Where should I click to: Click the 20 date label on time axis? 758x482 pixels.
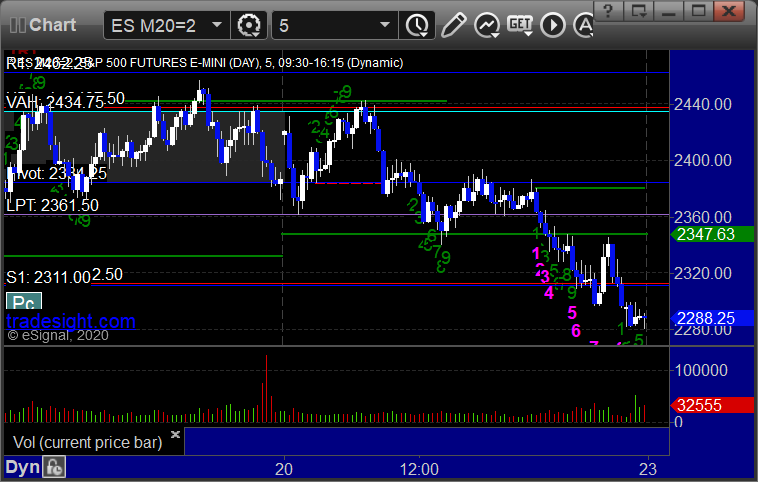284,469
